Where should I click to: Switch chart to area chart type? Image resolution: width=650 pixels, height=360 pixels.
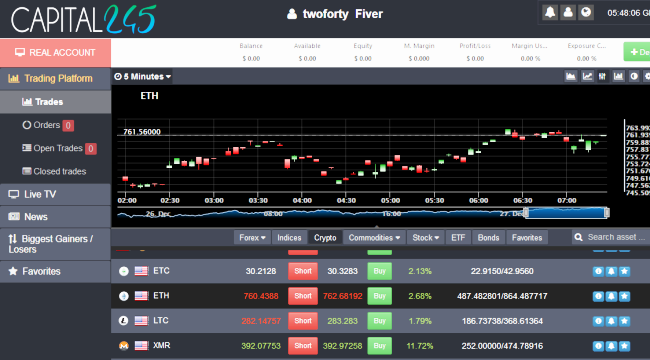[571, 76]
